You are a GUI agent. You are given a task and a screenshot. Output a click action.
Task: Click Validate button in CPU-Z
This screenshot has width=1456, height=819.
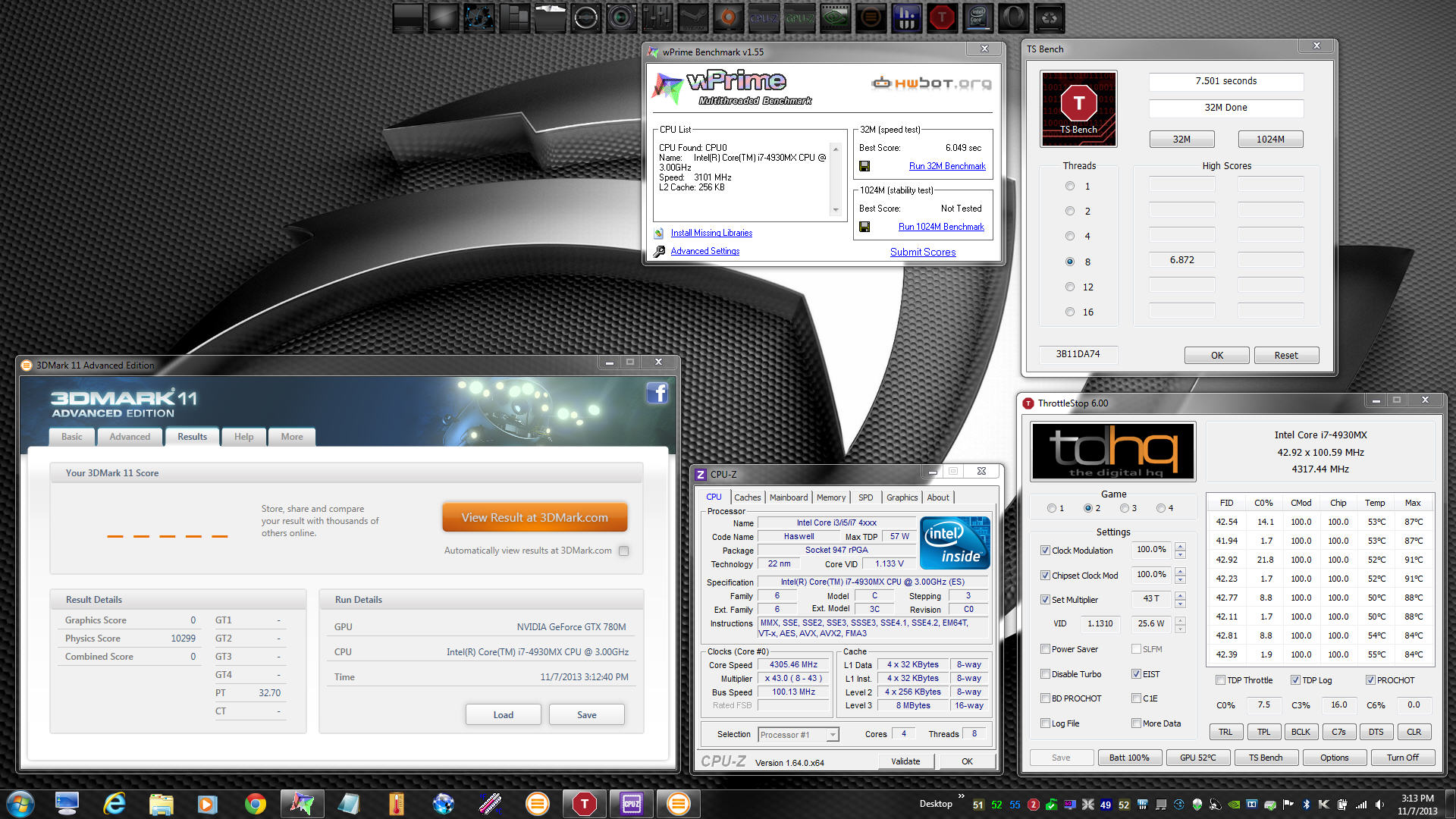(905, 761)
